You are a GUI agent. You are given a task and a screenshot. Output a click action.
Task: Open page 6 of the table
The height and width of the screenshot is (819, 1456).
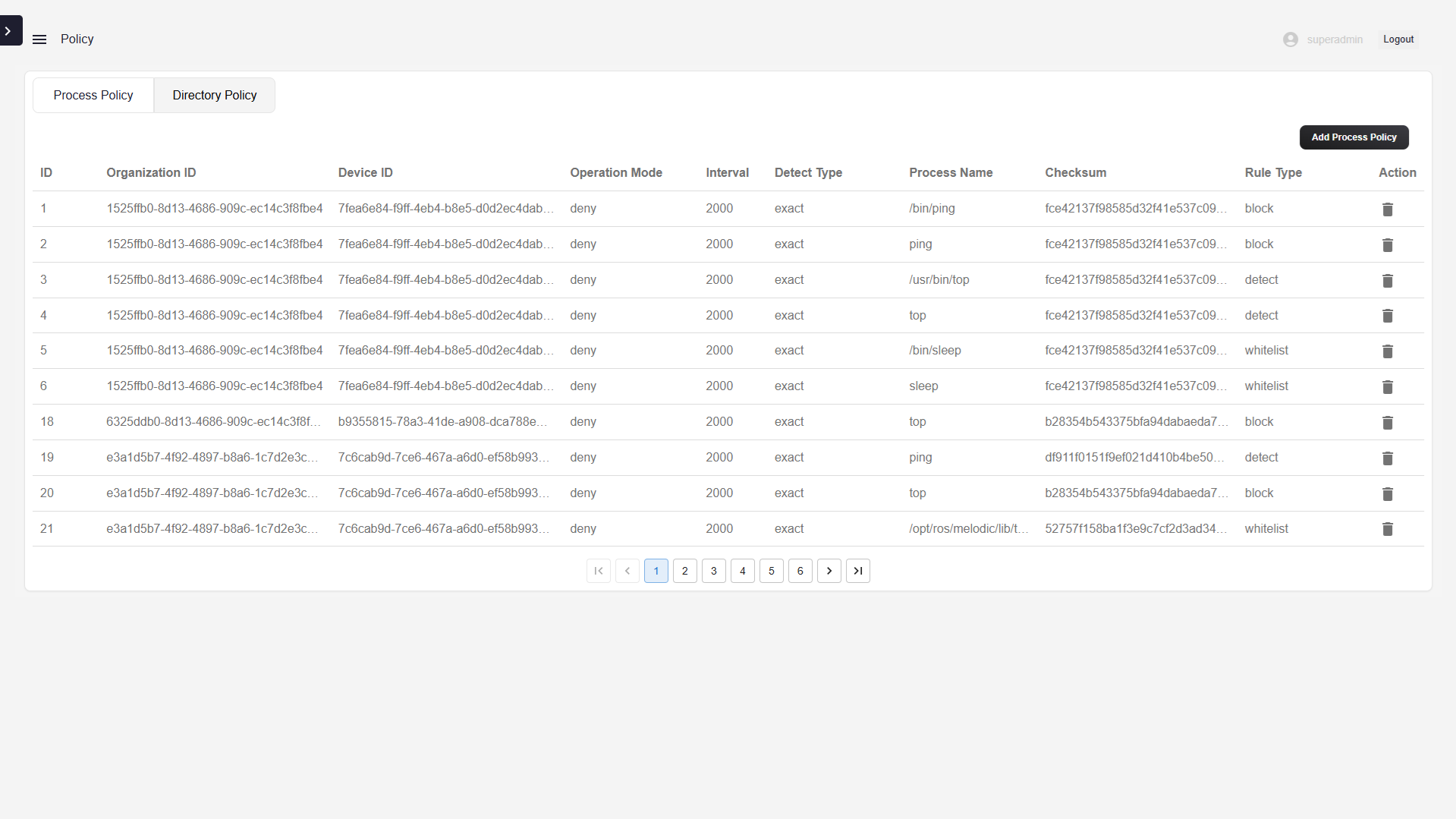pyautogui.click(x=800, y=571)
